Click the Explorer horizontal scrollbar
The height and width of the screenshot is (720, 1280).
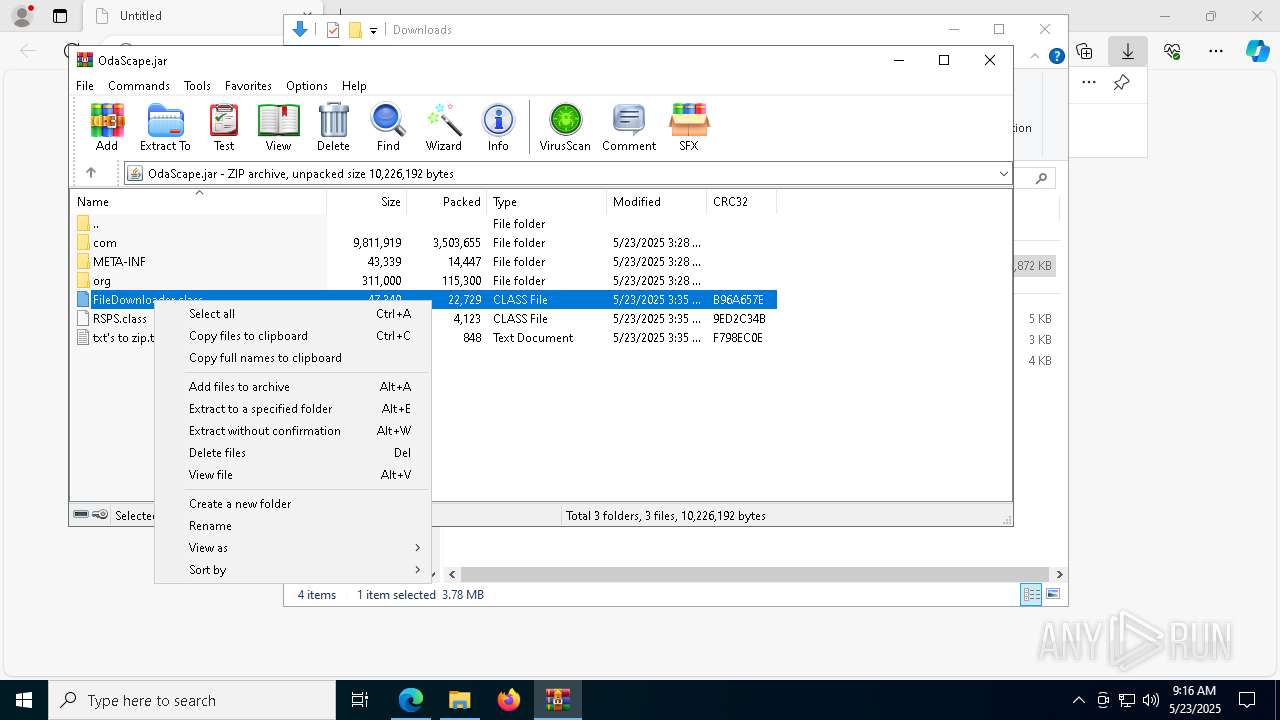(755, 574)
